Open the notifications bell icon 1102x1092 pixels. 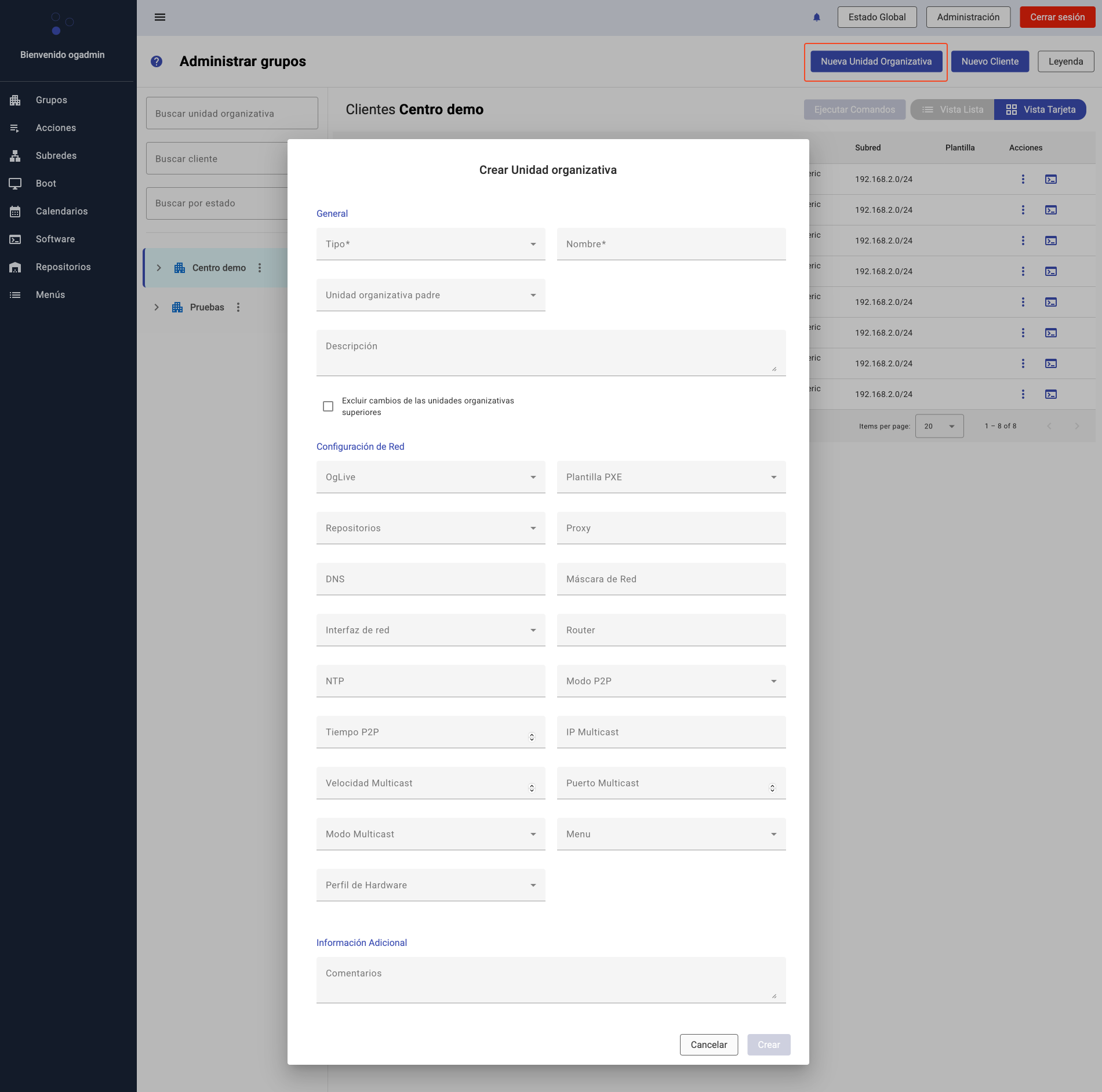[817, 17]
